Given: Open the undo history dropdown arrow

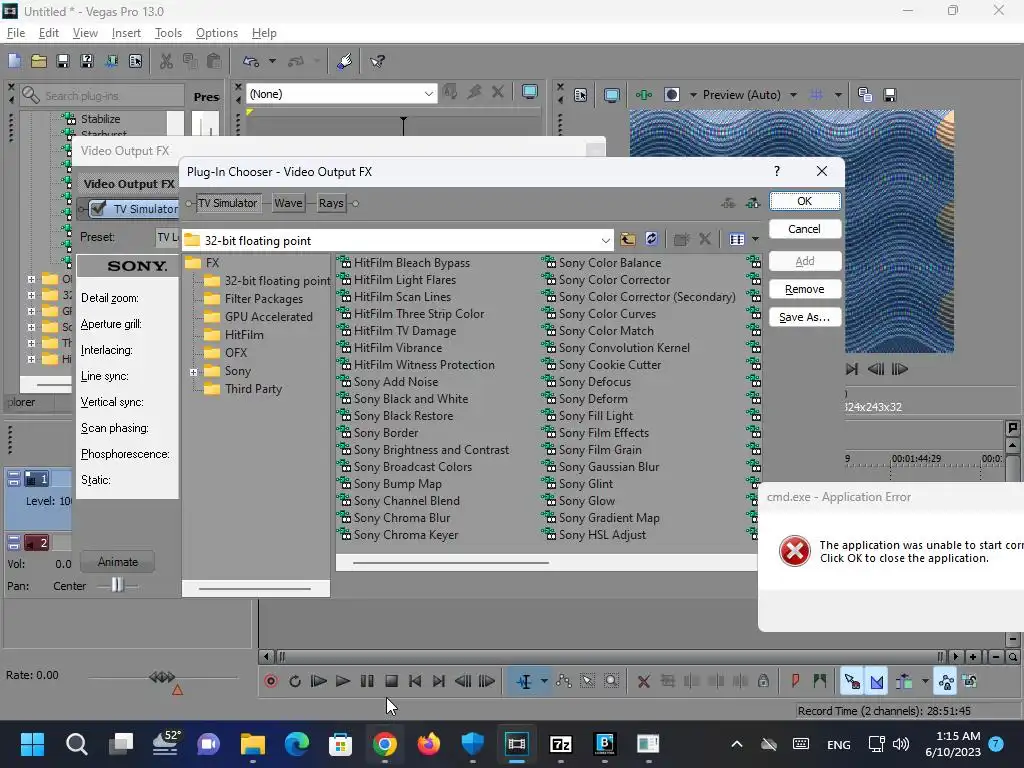Looking at the screenshot, I should [272, 61].
